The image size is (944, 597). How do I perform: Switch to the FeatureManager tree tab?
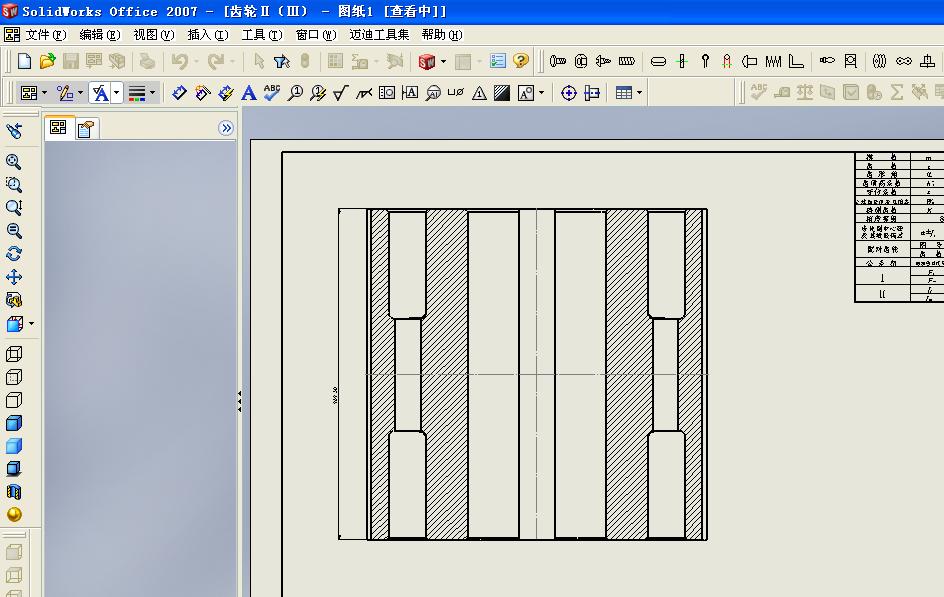[58, 128]
